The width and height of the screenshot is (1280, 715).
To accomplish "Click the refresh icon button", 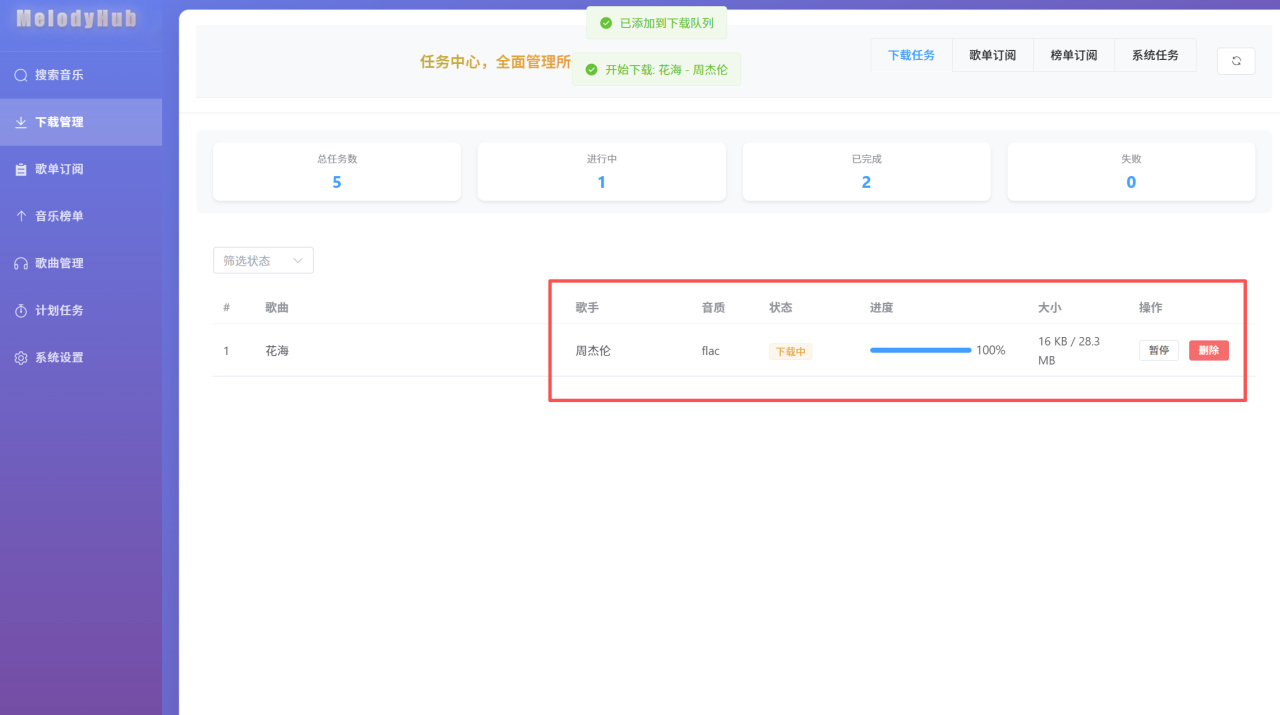I will click(1236, 61).
